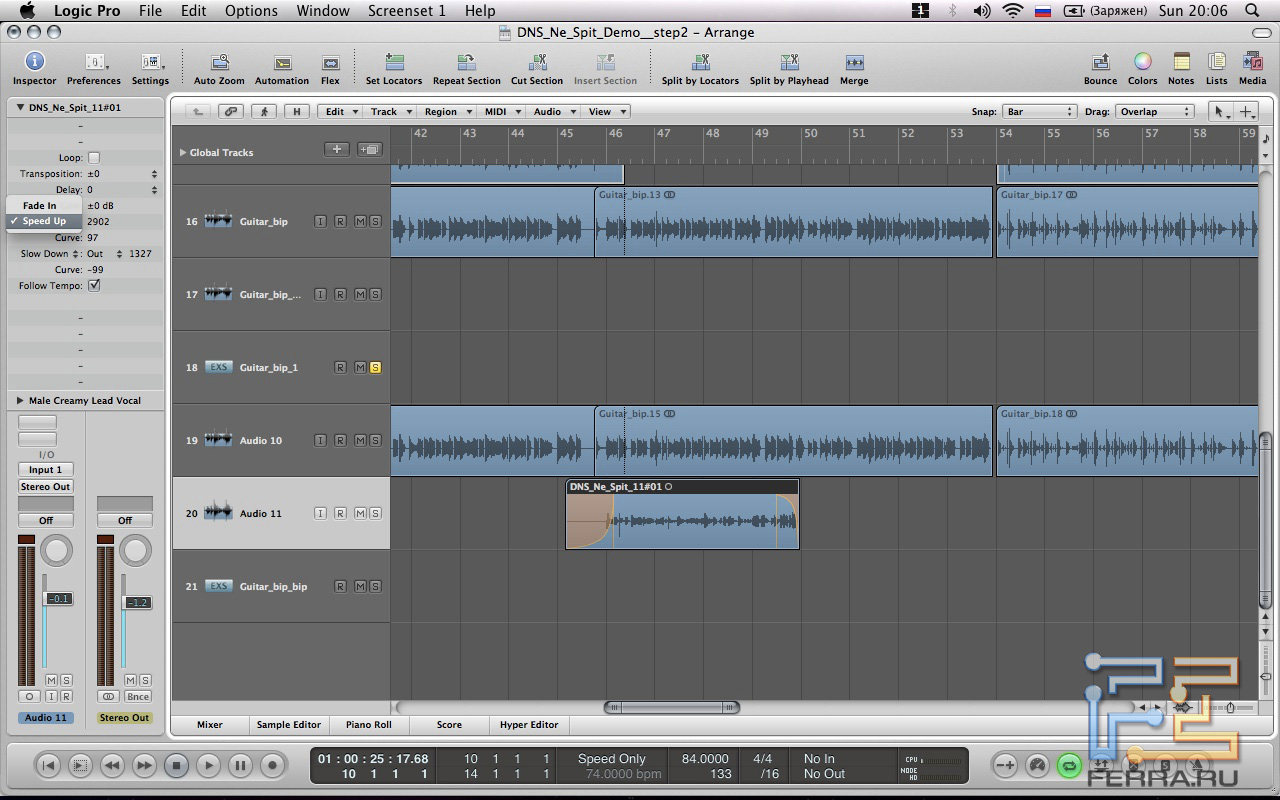Click the Input 1 channel button

46,470
